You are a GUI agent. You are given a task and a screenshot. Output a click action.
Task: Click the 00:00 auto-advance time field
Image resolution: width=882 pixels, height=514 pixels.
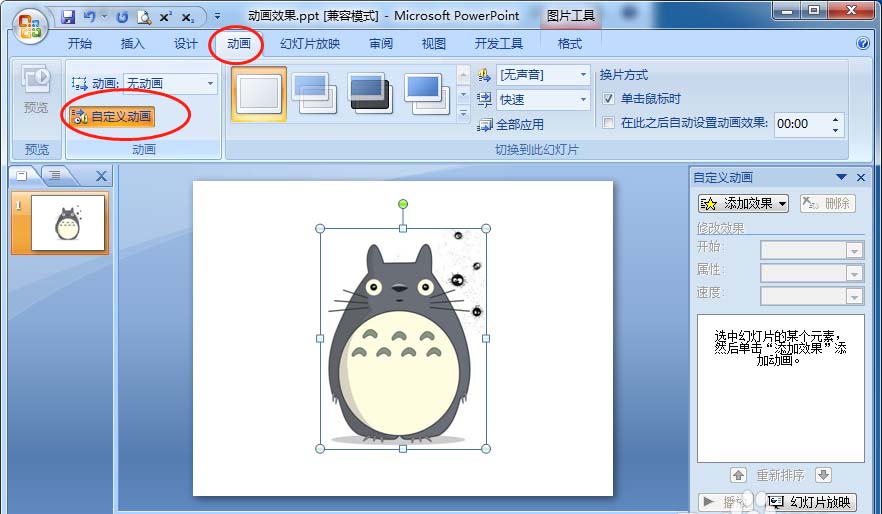click(x=801, y=124)
